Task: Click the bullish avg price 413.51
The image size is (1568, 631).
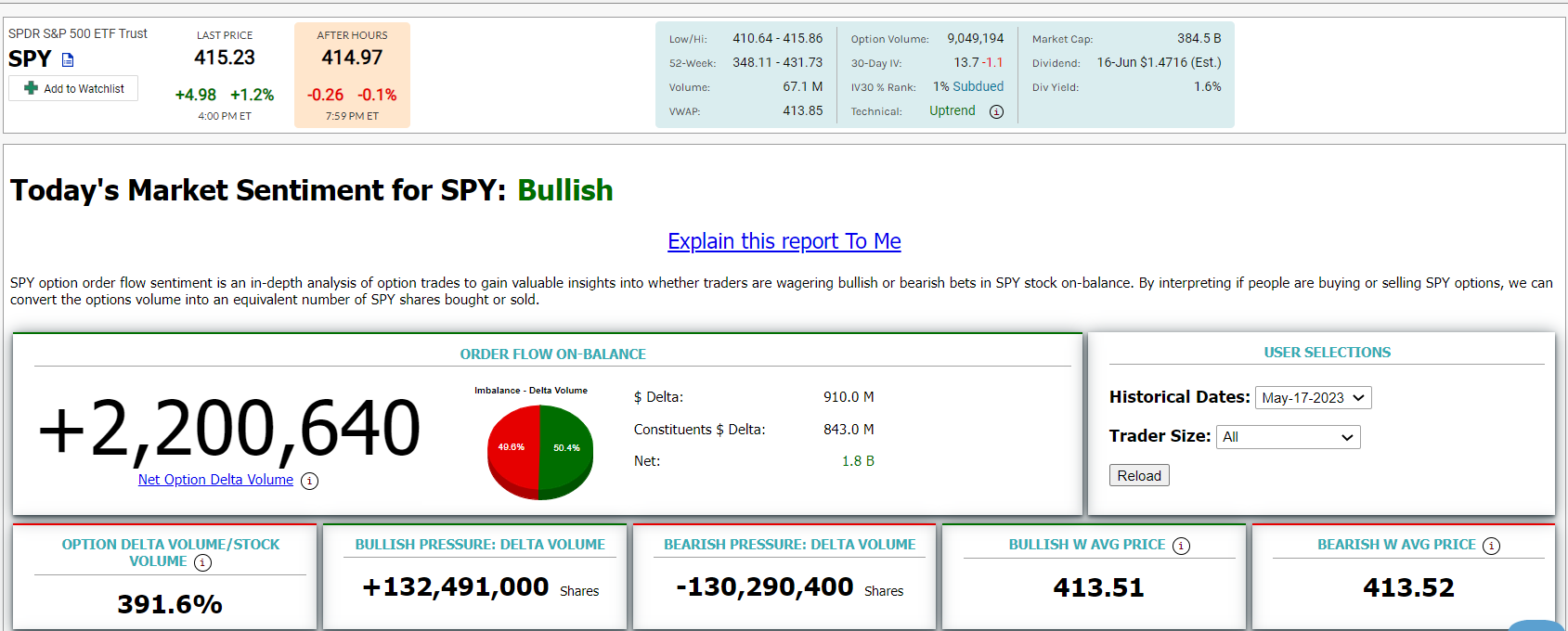Action: coord(1099,588)
